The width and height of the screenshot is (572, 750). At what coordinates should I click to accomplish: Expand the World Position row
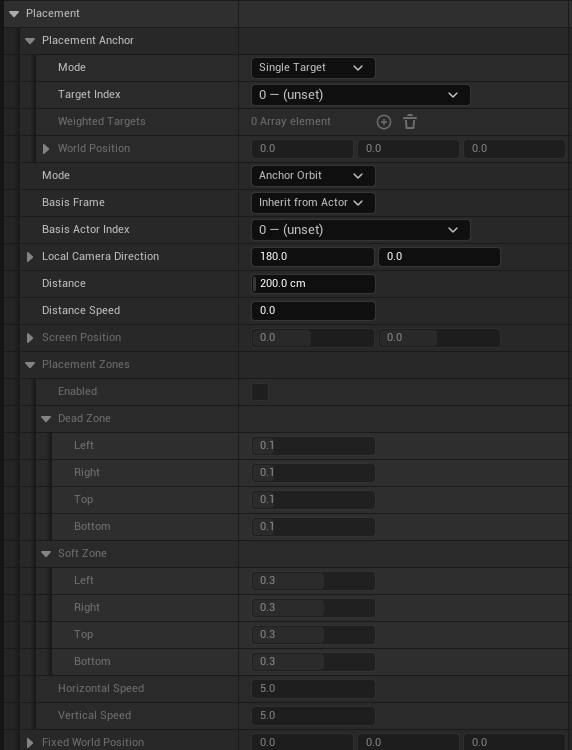coord(46,149)
